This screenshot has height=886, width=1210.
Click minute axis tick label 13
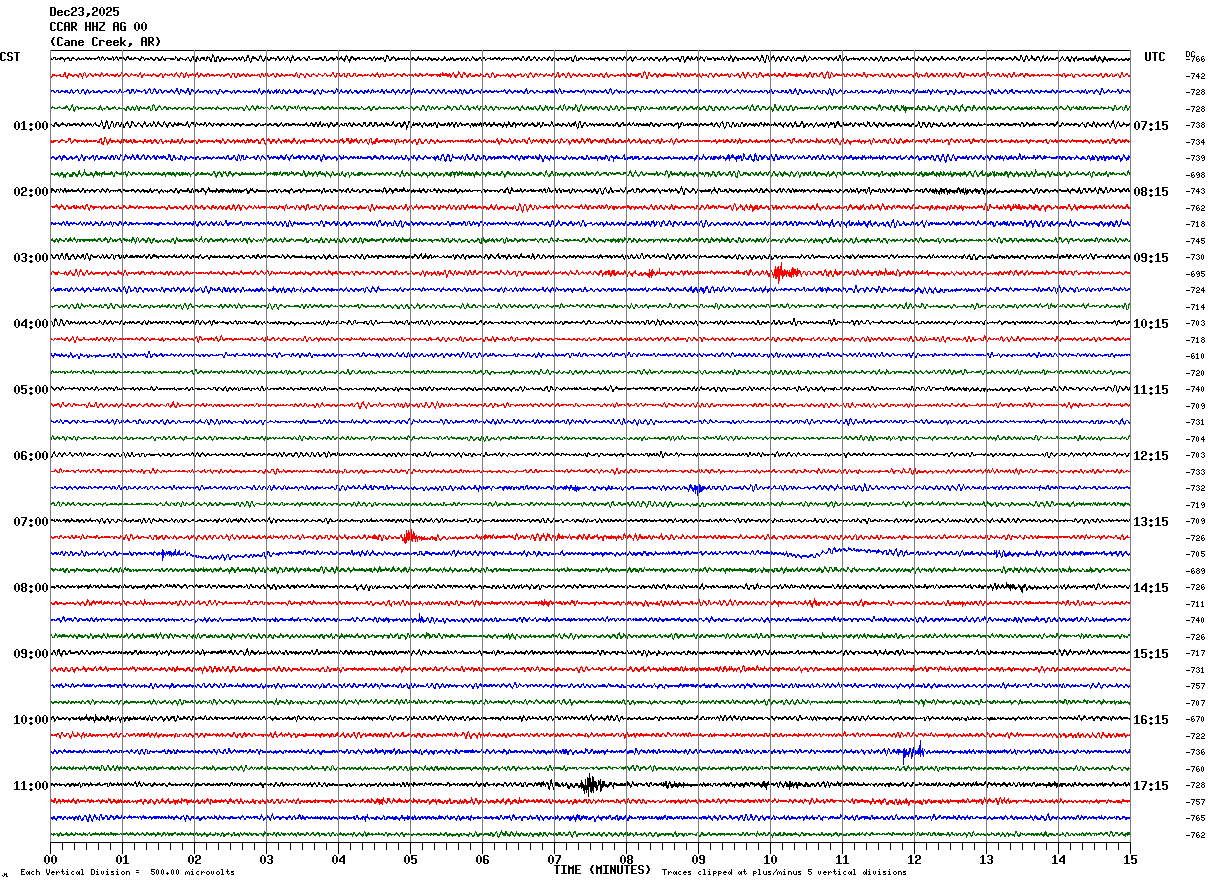[x=986, y=859]
